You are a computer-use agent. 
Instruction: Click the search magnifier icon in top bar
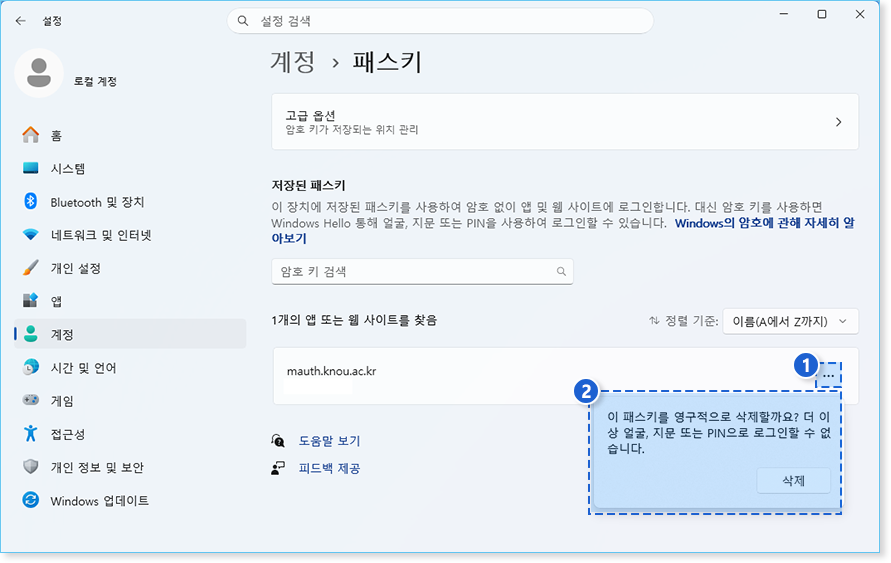point(243,21)
